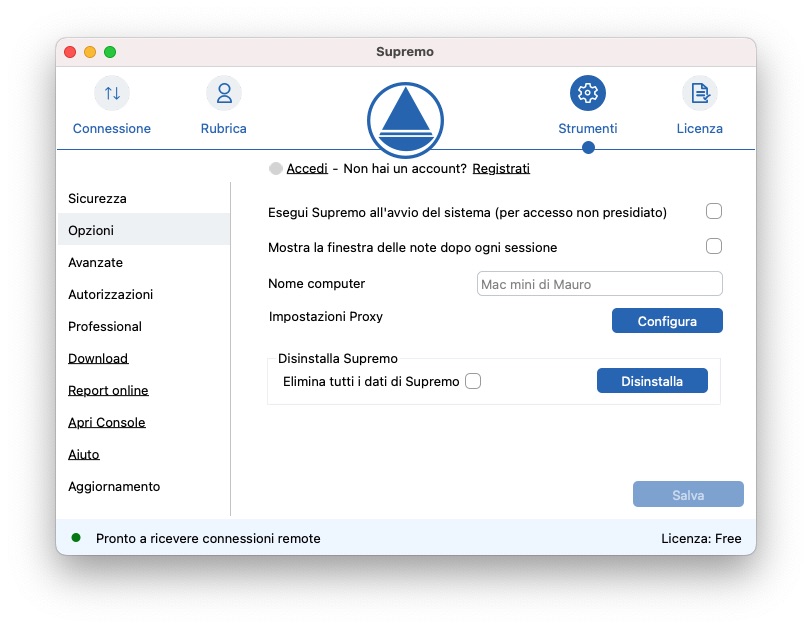Screen dimensions: 812x629
Task: Click the Licenza: Free status text
Action: [701, 538]
